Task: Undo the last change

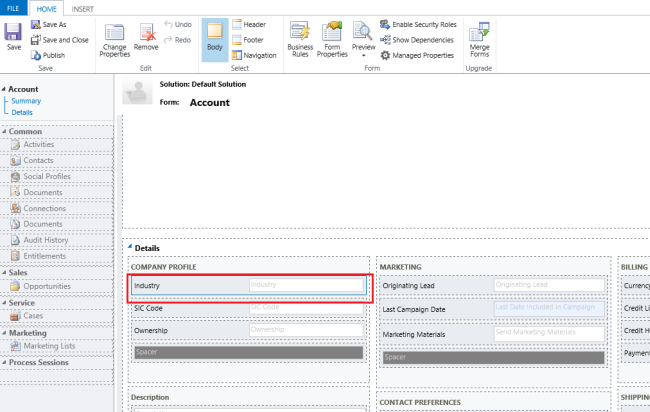Action: (x=178, y=24)
